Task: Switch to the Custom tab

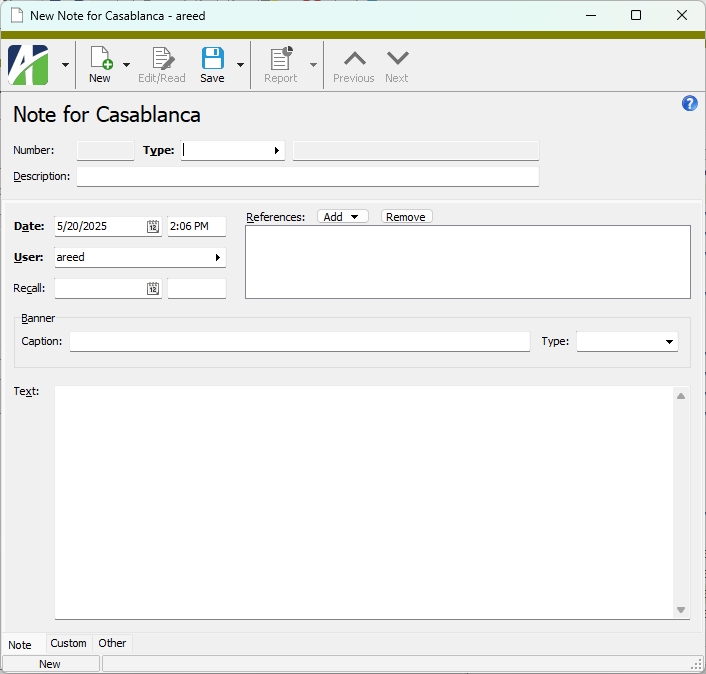Action: (69, 643)
